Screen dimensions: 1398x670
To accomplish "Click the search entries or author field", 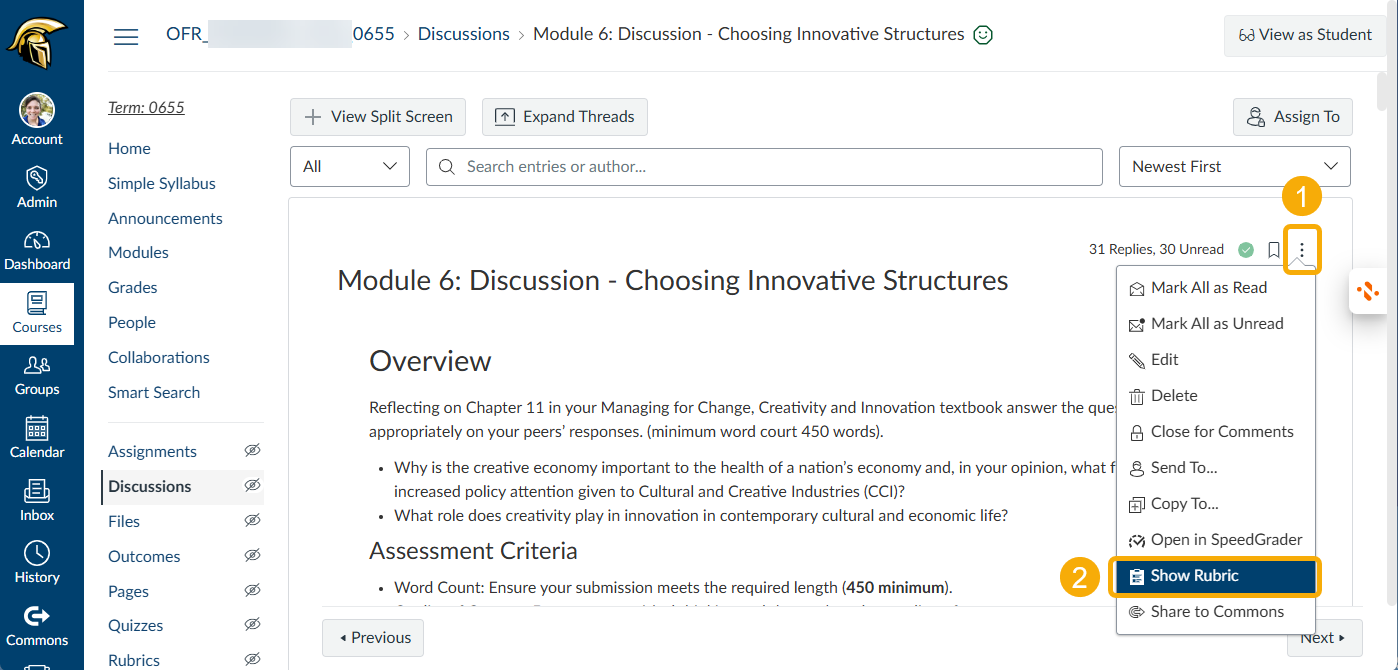I will pyautogui.click(x=765, y=167).
